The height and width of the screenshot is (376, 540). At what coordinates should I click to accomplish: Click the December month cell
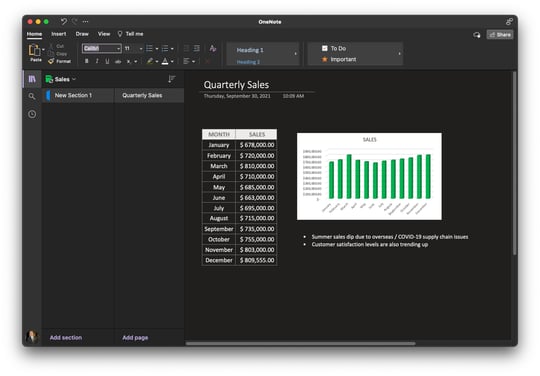(219, 260)
